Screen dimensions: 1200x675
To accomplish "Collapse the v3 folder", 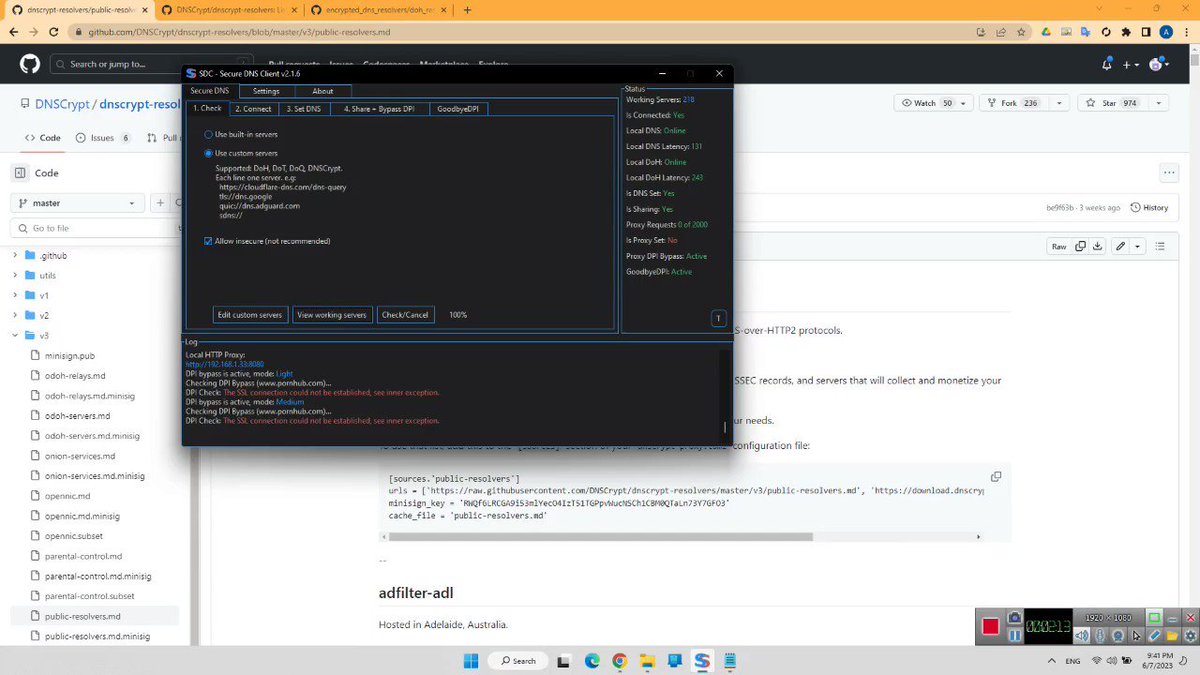I will click(x=16, y=336).
